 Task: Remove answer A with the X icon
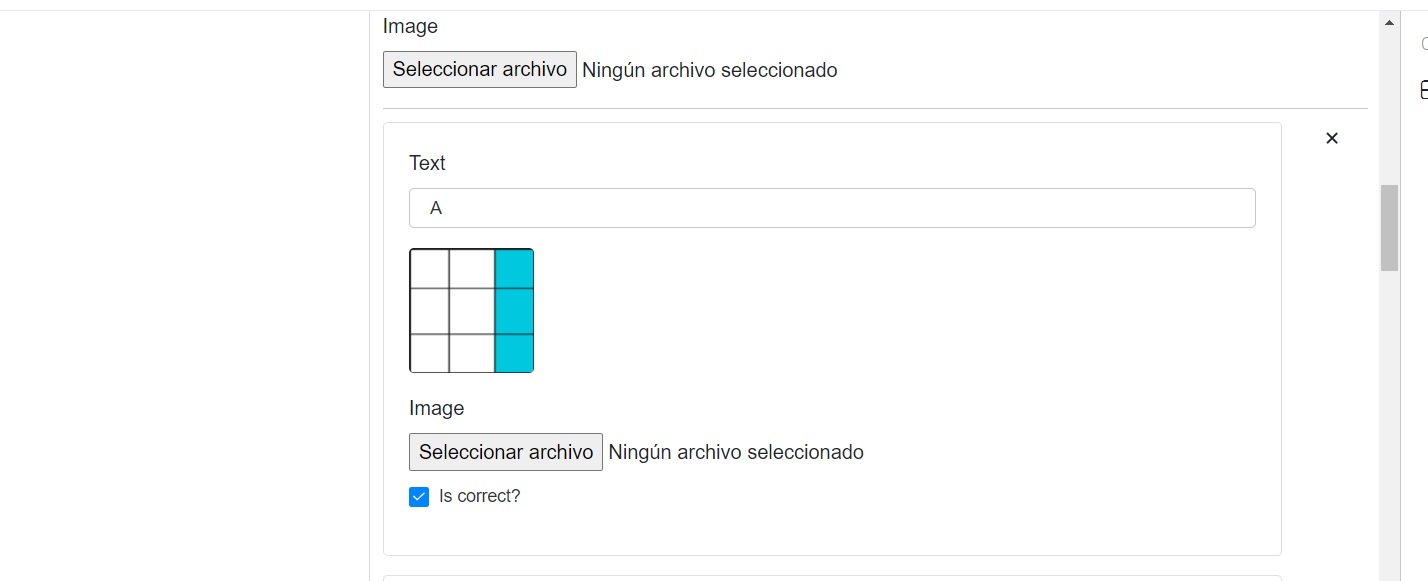[x=1331, y=139]
